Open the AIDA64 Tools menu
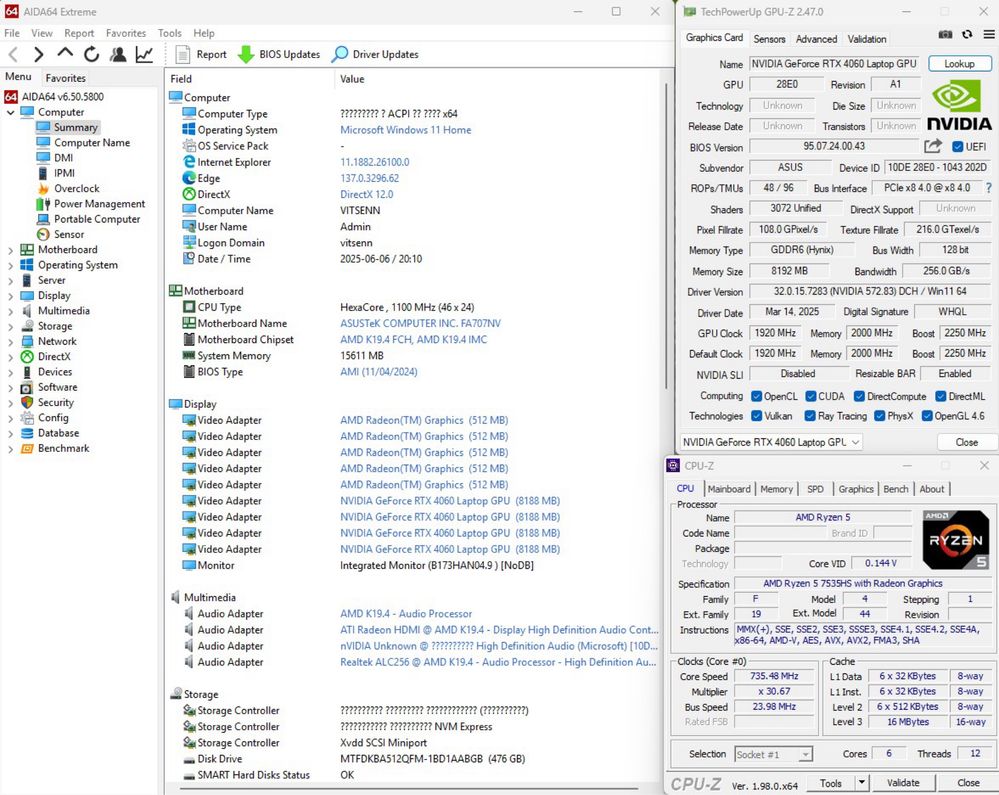Viewport: 999px width, 795px height. click(x=169, y=33)
